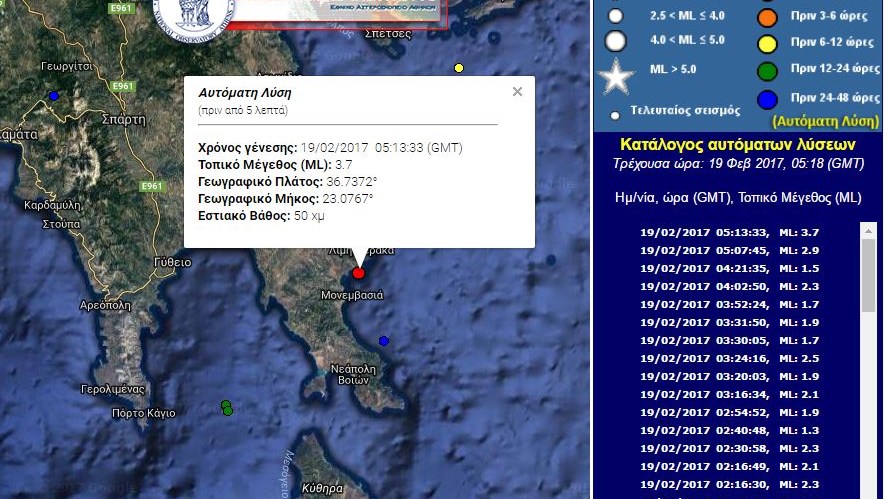Click the 4.0 < ML ≤ 5.0 white circle icon
The height and width of the screenshot is (499, 888).
tap(616, 41)
